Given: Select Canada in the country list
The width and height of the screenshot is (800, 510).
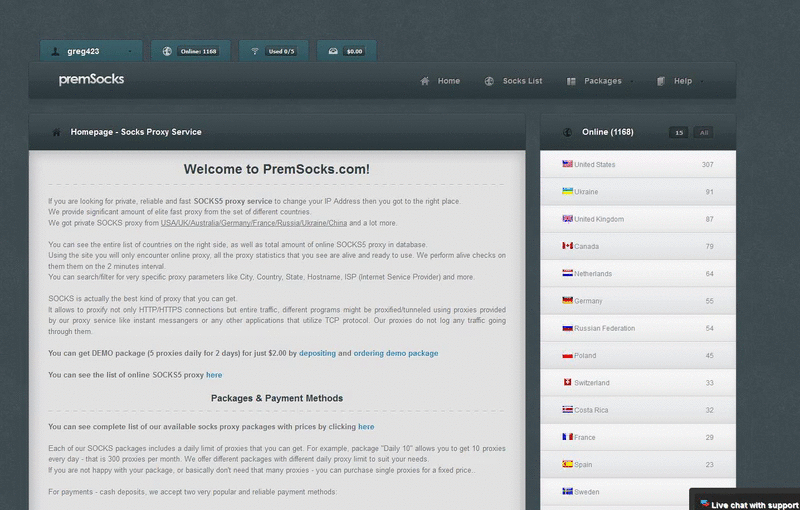Looking at the screenshot, I should point(638,246).
